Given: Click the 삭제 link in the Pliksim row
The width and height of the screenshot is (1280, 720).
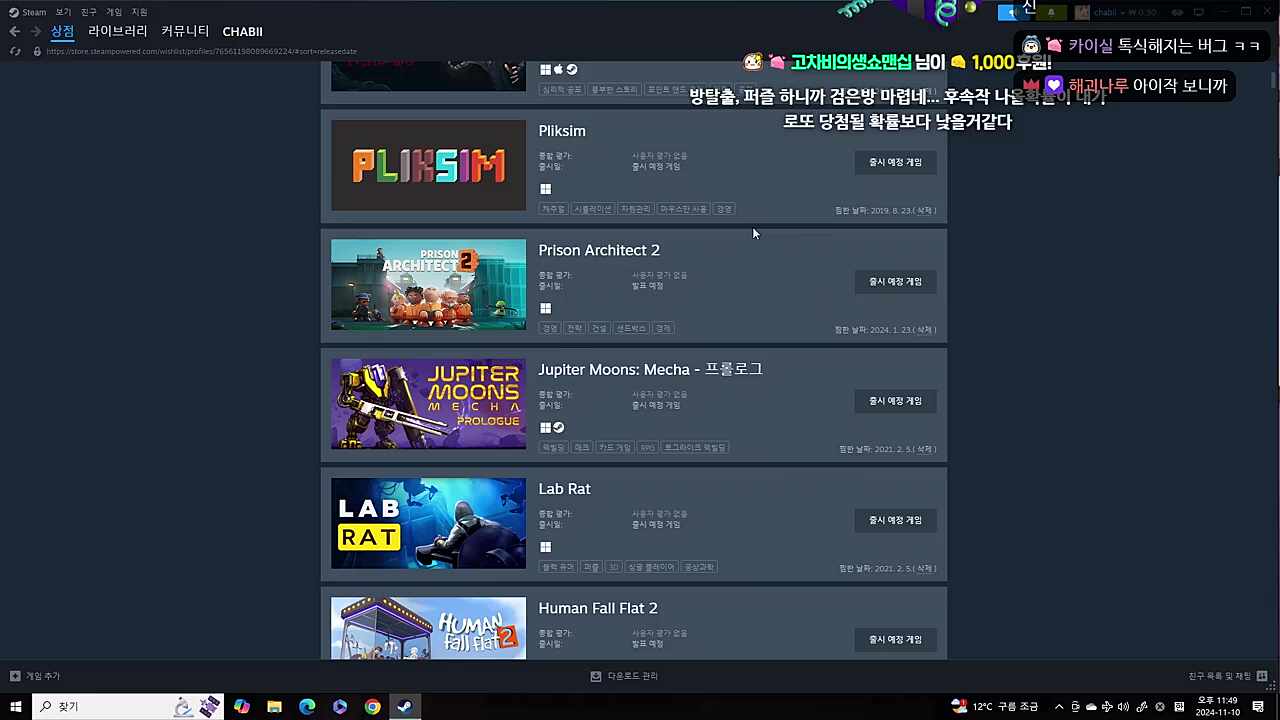Looking at the screenshot, I should click(x=925, y=211).
